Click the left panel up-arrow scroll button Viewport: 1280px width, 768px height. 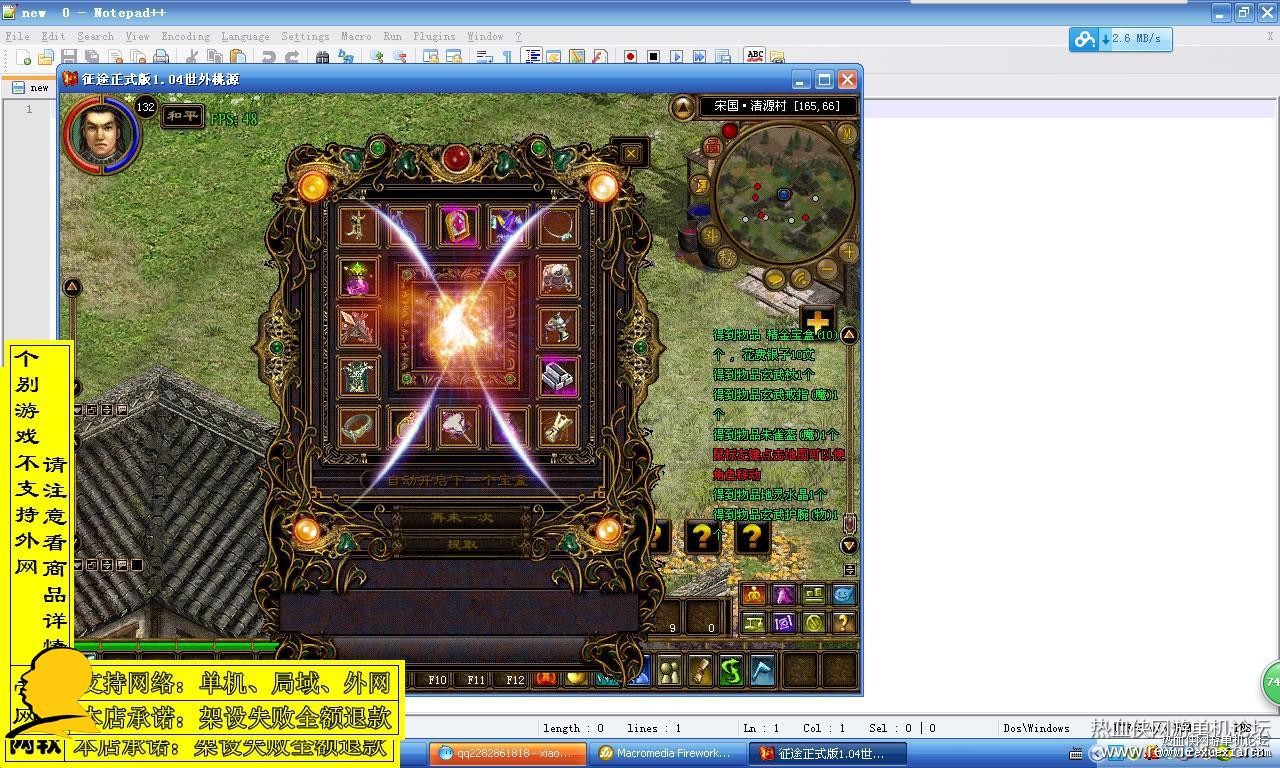pyautogui.click(x=72, y=288)
